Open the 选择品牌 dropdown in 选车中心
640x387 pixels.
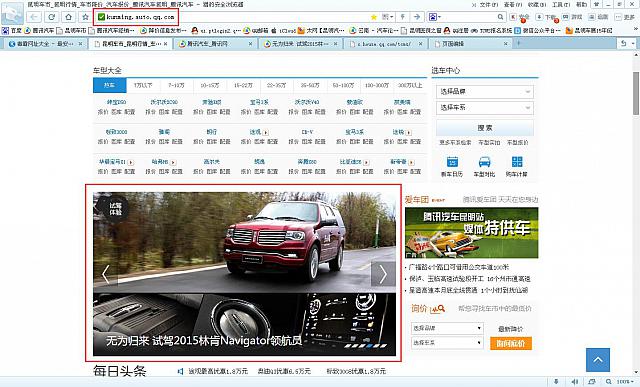484,91
